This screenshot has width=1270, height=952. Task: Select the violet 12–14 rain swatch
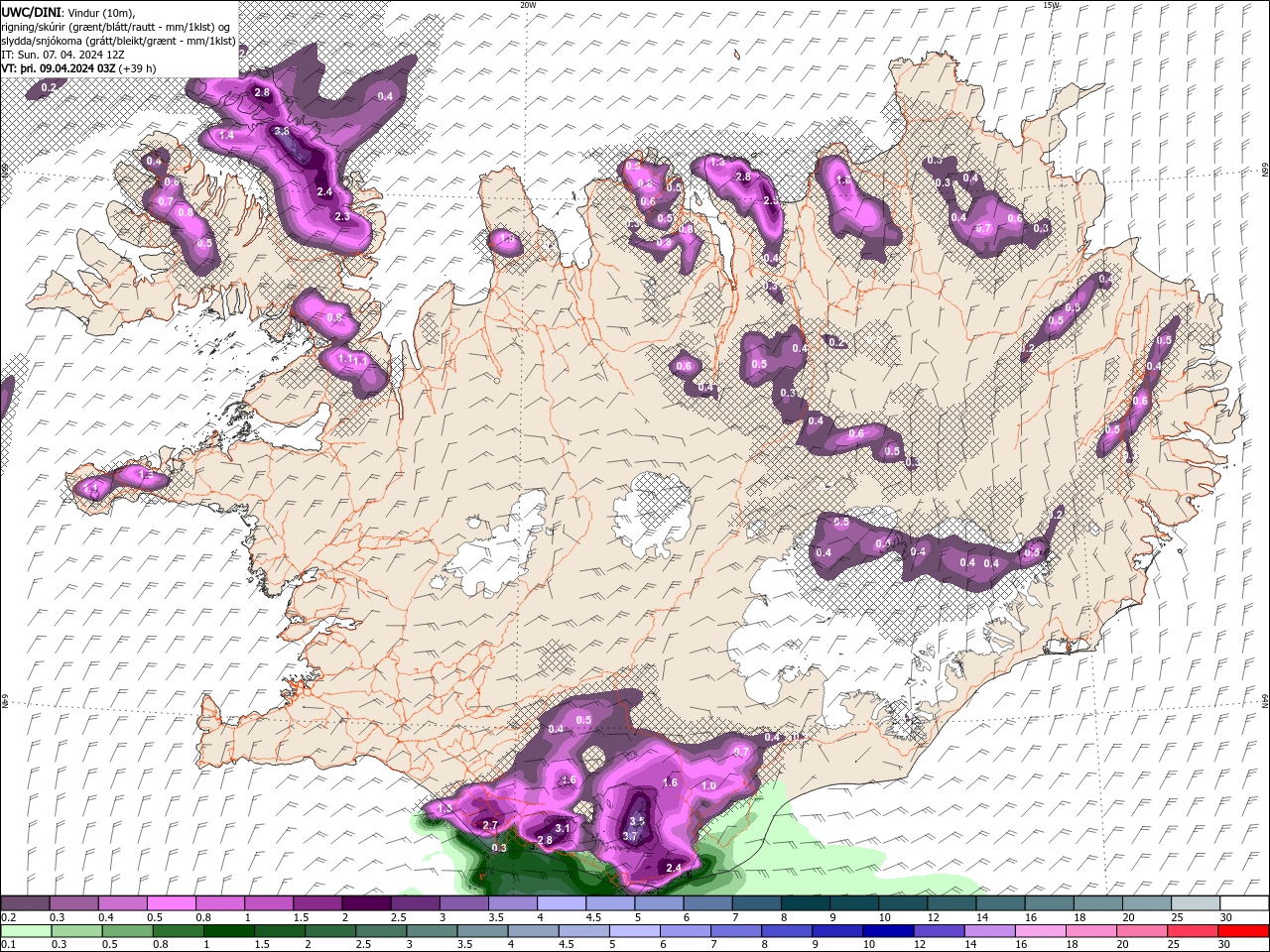941,931
